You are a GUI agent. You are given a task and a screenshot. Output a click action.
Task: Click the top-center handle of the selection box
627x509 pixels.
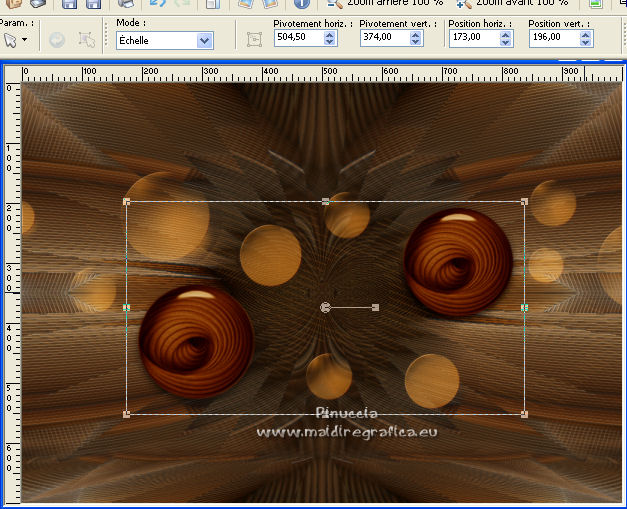326,202
